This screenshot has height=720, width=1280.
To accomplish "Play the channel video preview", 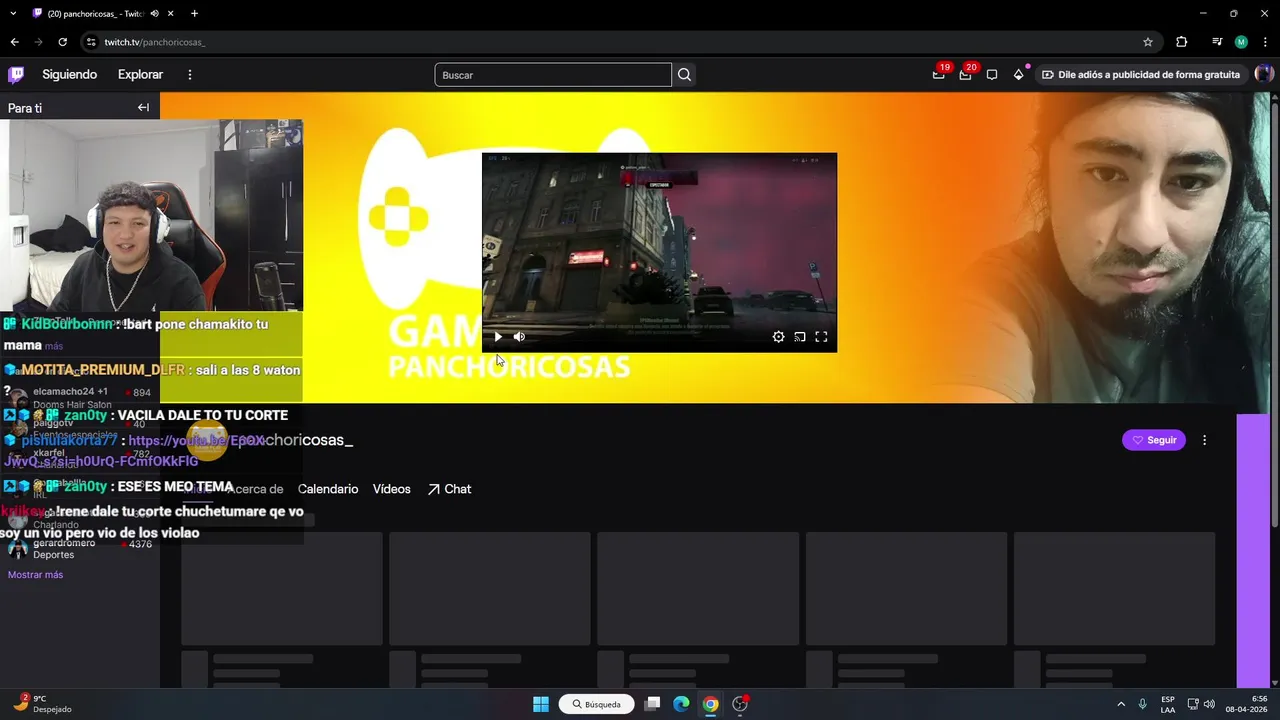I will pos(498,337).
